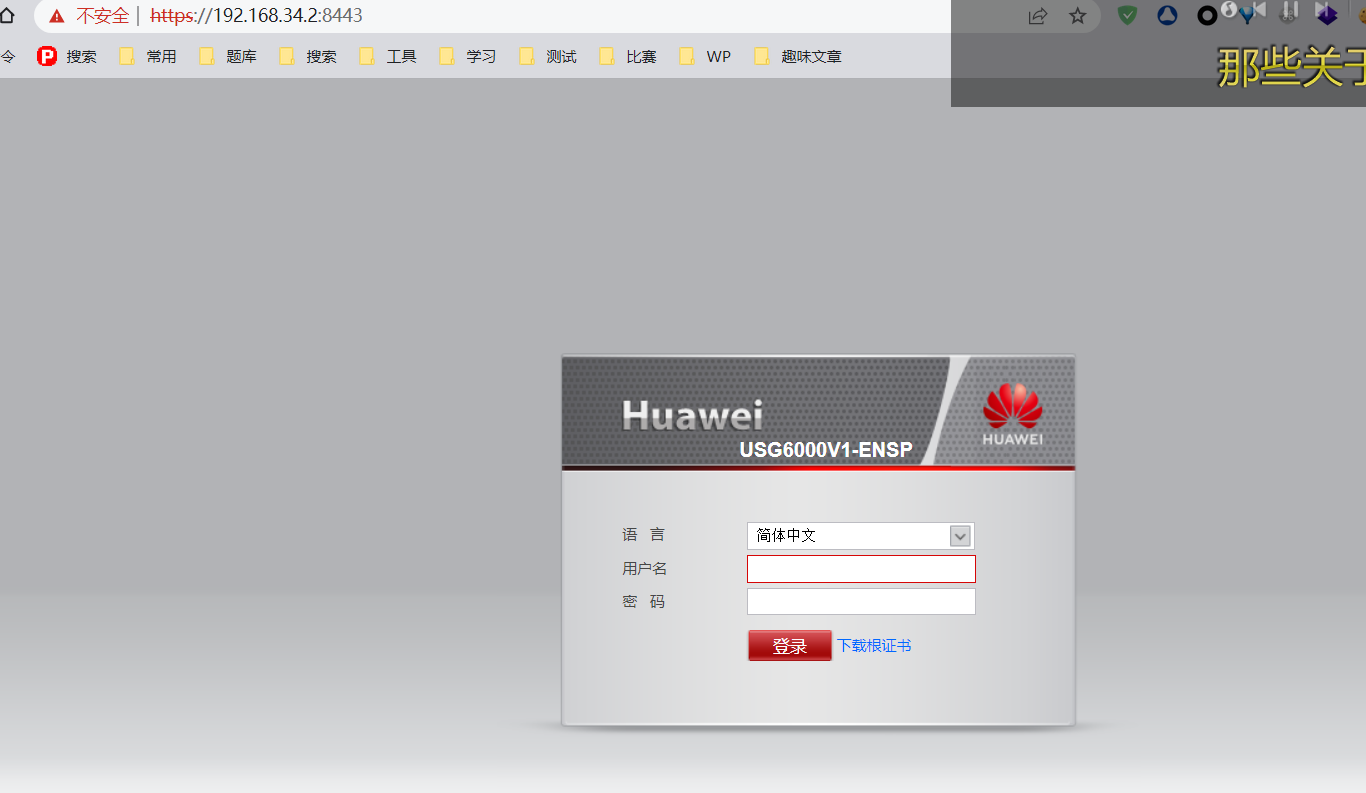This screenshot has width=1366, height=793.
Task: Click the 不安全 security label
Action: click(x=103, y=16)
